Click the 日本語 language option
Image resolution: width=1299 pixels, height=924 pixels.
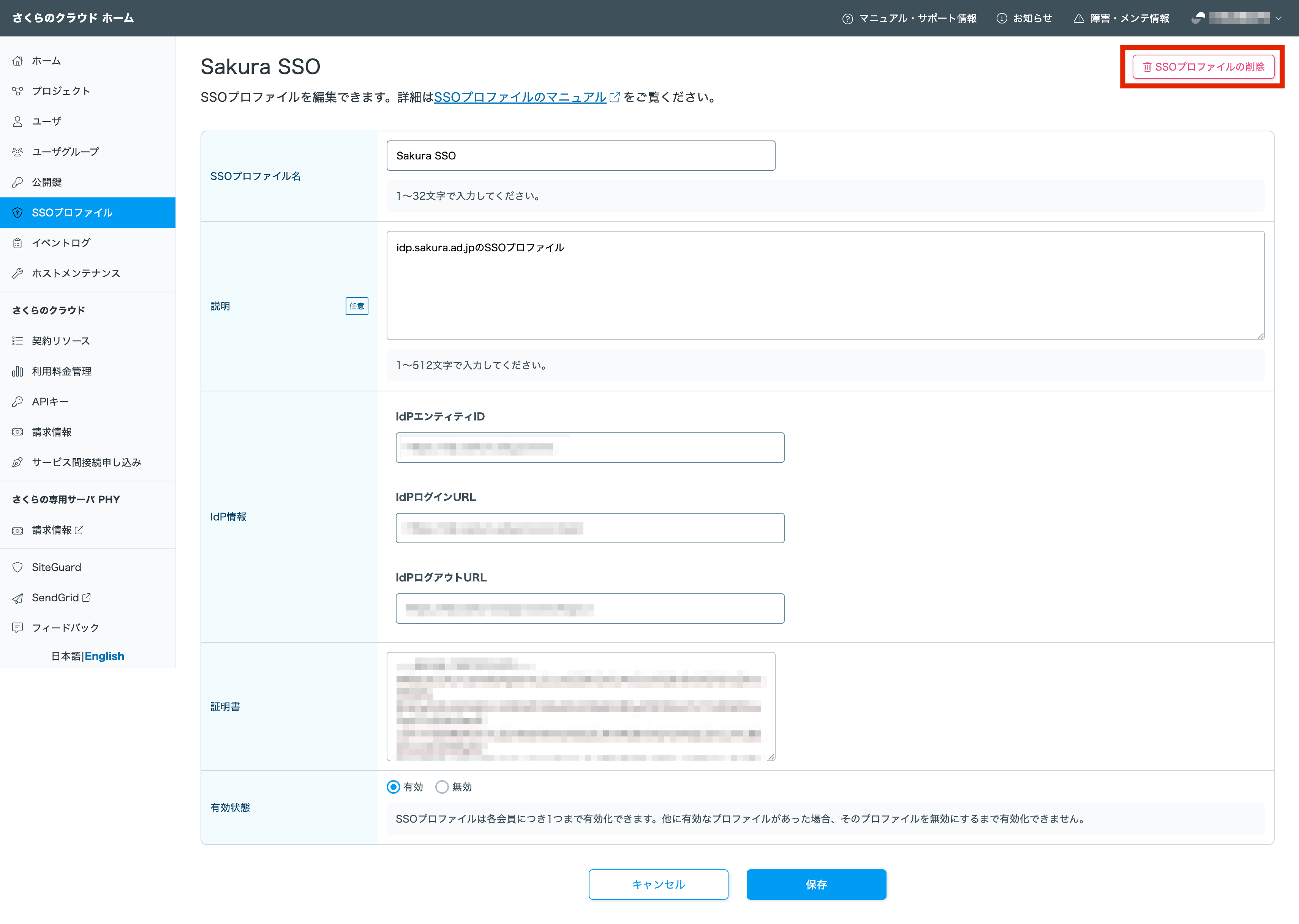(66, 656)
